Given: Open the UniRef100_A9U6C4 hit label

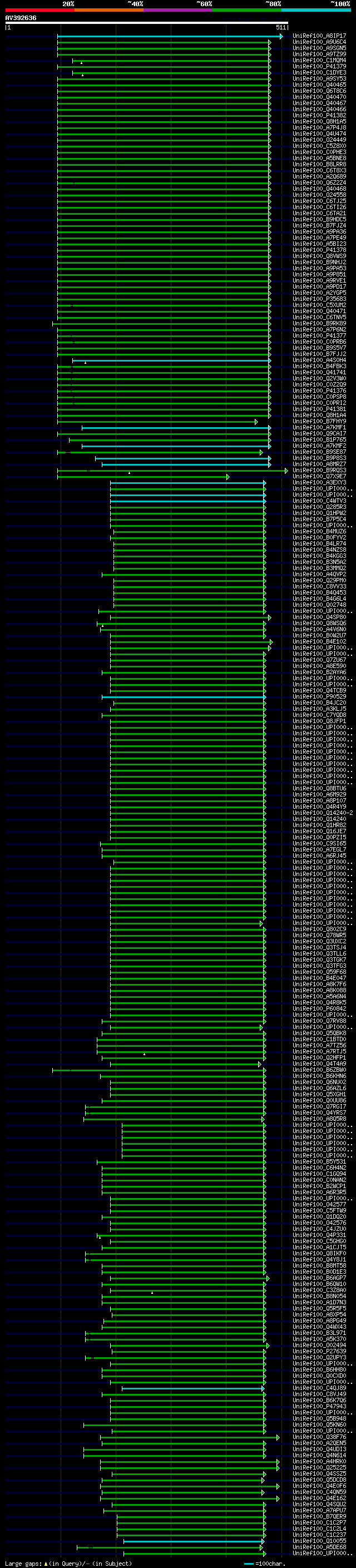Looking at the screenshot, I should 319,42.
